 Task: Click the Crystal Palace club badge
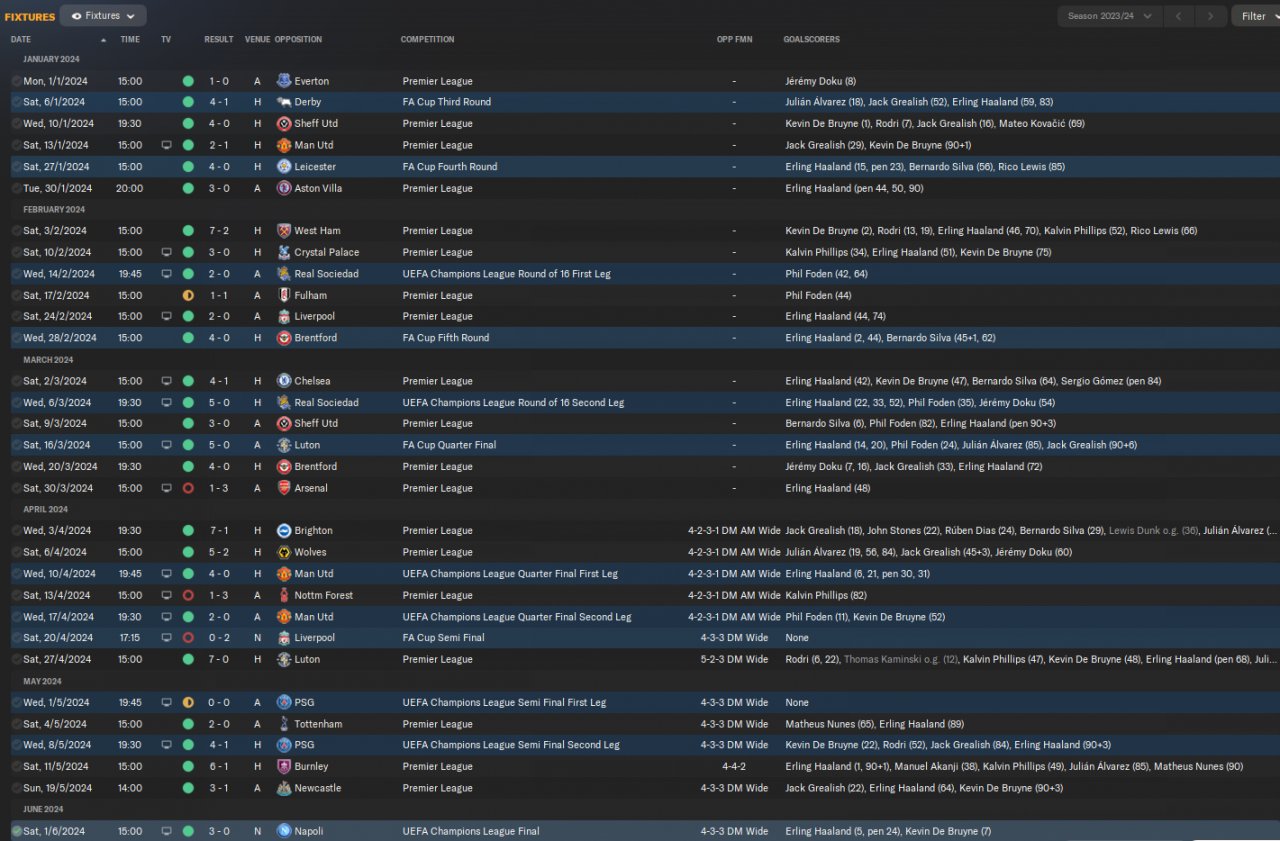[284, 253]
